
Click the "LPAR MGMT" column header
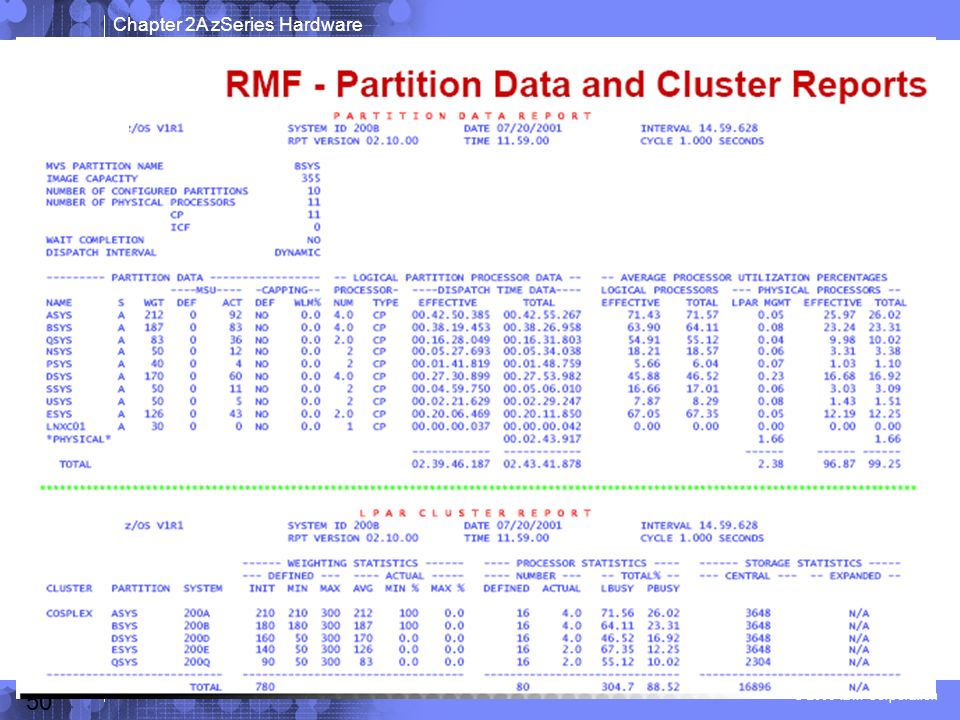(x=761, y=302)
